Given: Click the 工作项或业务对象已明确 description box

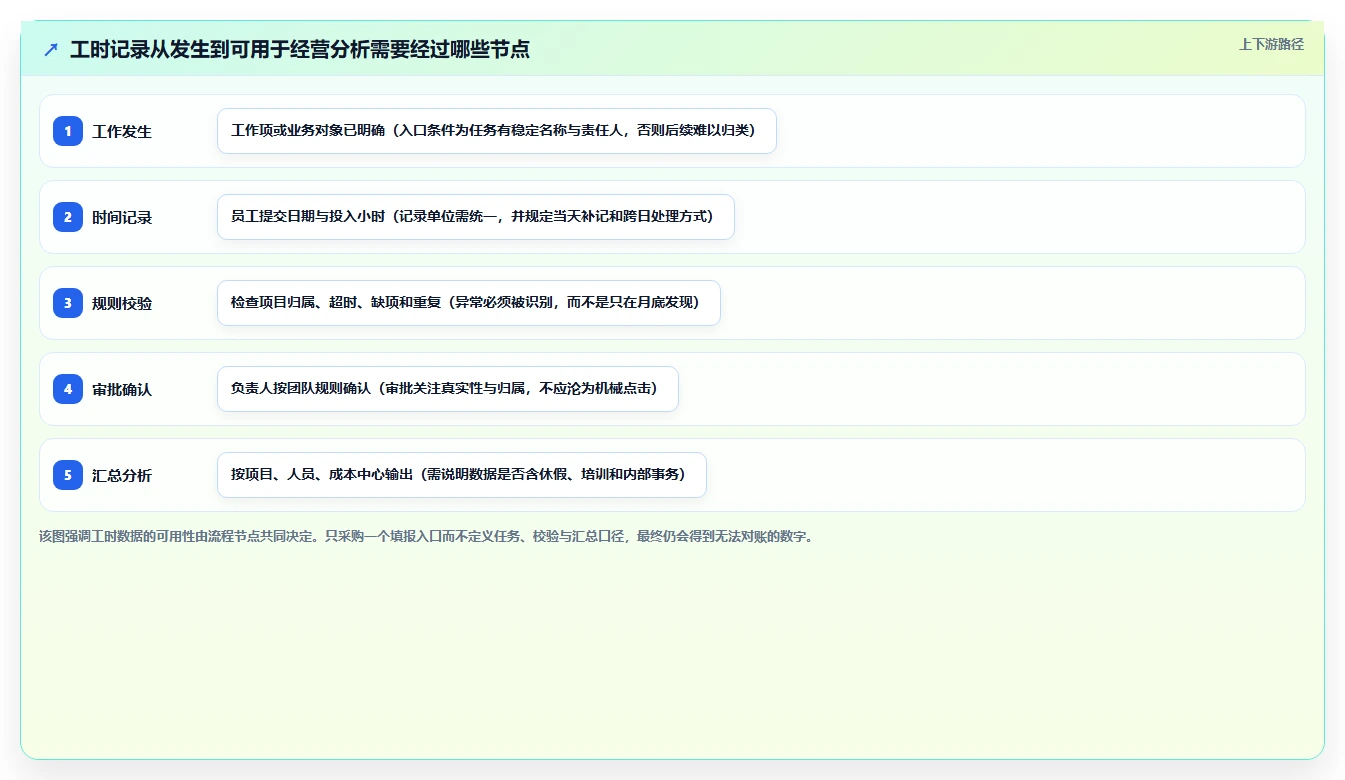Looking at the screenshot, I should (497, 131).
